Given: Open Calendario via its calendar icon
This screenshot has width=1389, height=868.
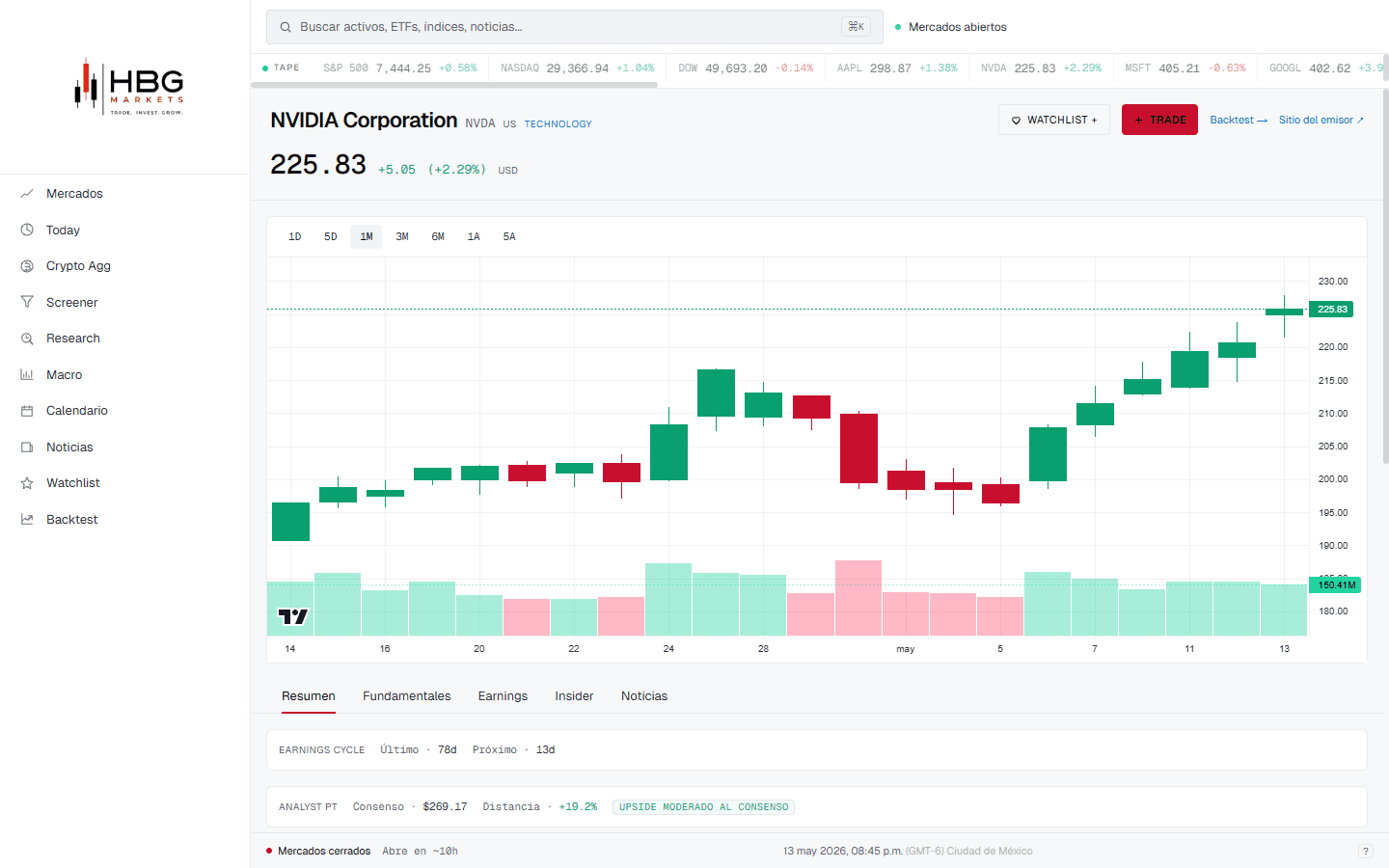Looking at the screenshot, I should [27, 411].
